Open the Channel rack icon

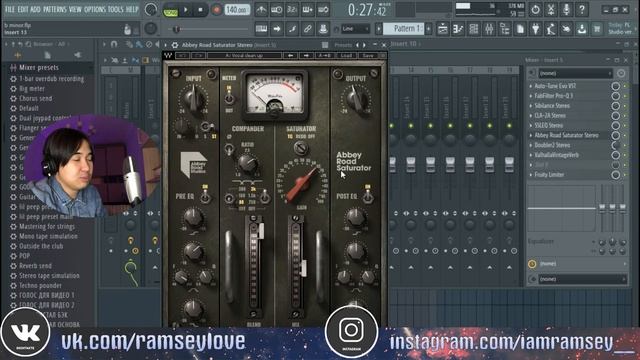pyautogui.click(x=473, y=29)
